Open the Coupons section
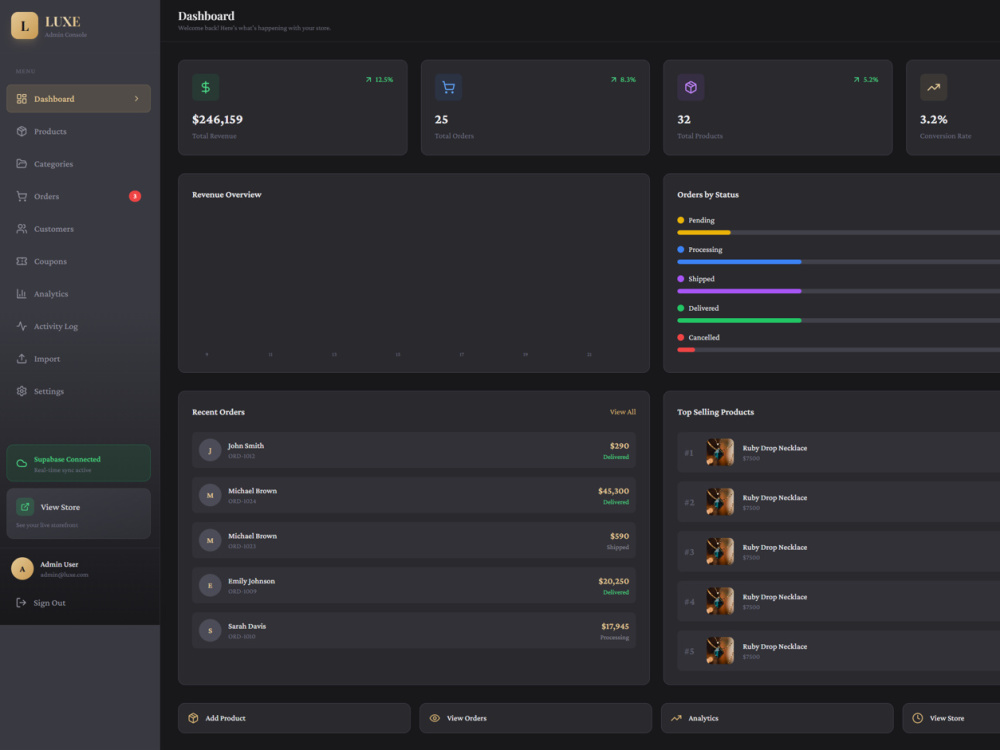This screenshot has width=1000, height=750. click(78, 261)
